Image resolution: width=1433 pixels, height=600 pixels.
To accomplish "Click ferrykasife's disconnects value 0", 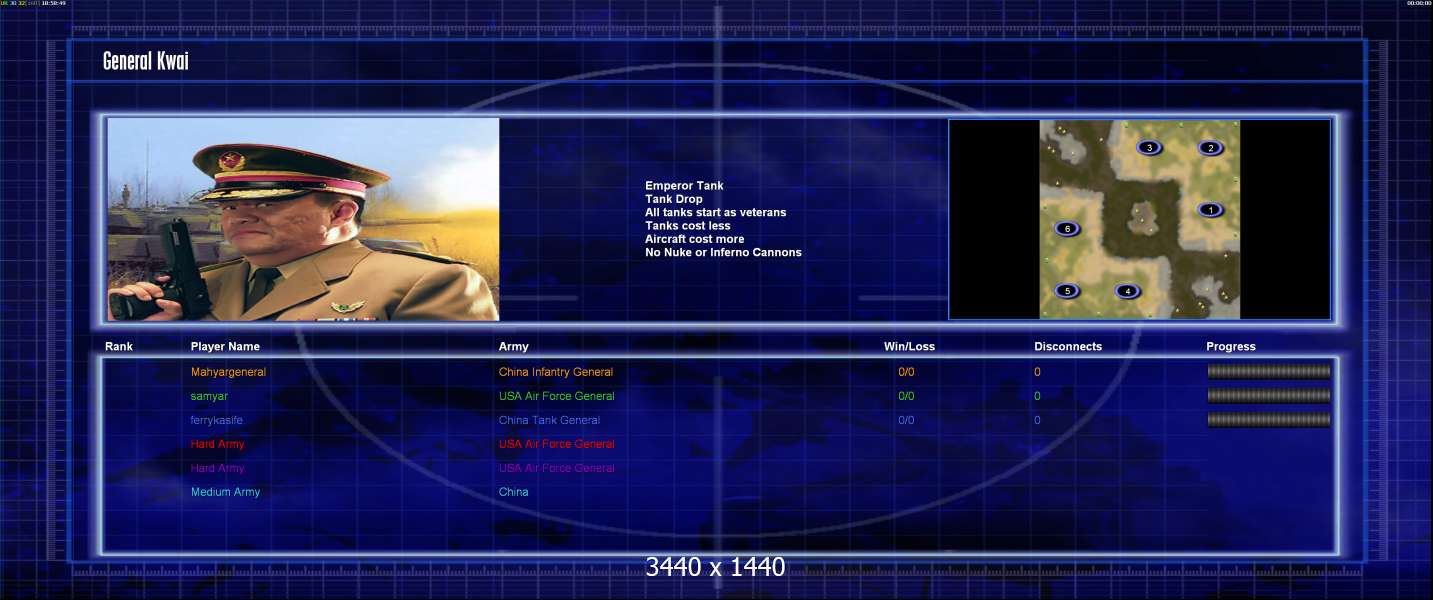I will (1037, 420).
